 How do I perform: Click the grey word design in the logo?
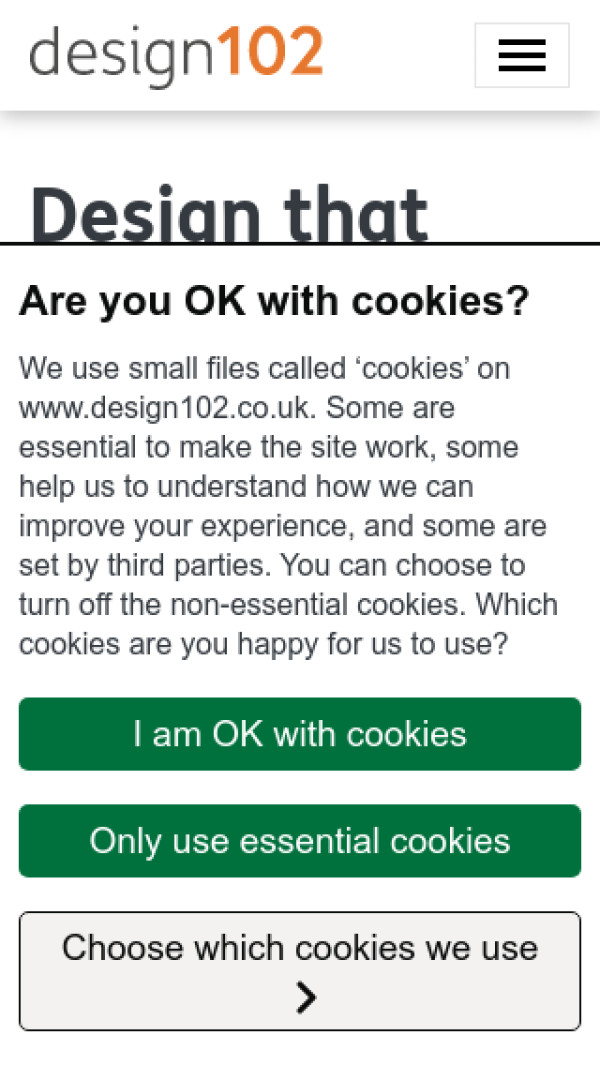click(120, 56)
